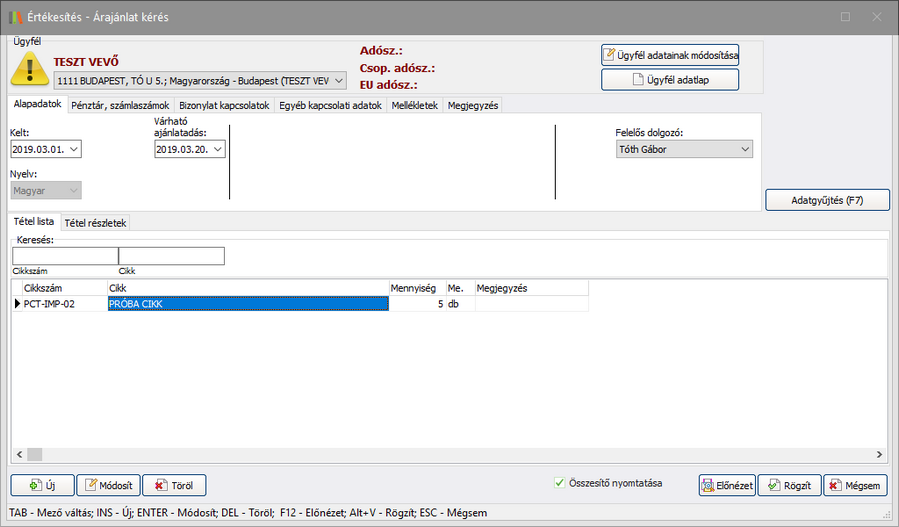Image resolution: width=899 pixels, height=527 pixels.
Task: Expand the Várható ajánlatadás date picker
Action: click(x=217, y=149)
